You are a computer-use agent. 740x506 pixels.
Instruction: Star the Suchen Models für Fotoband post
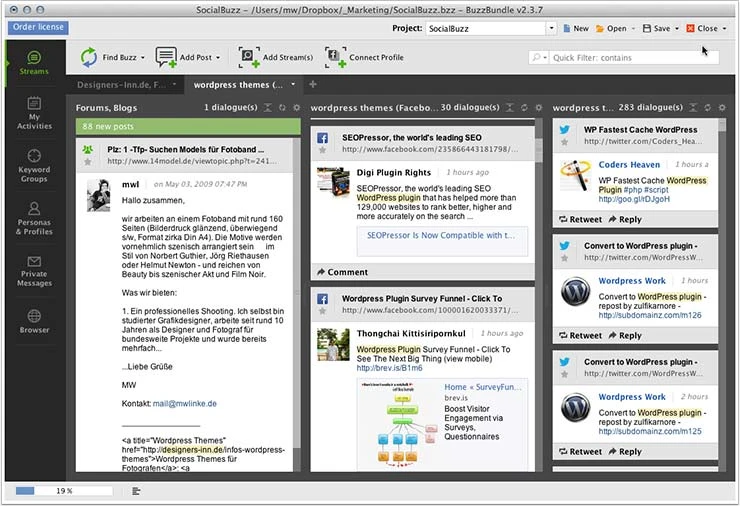coord(87,162)
